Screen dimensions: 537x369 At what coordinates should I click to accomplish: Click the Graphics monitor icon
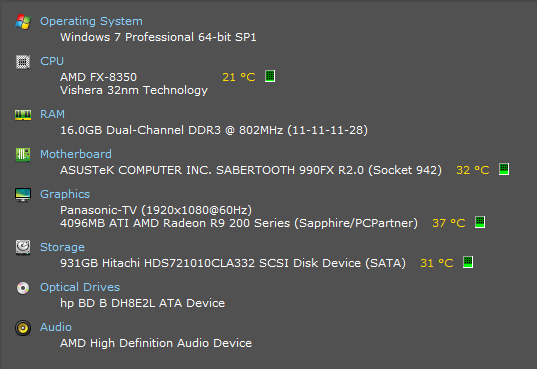[x=23, y=195]
